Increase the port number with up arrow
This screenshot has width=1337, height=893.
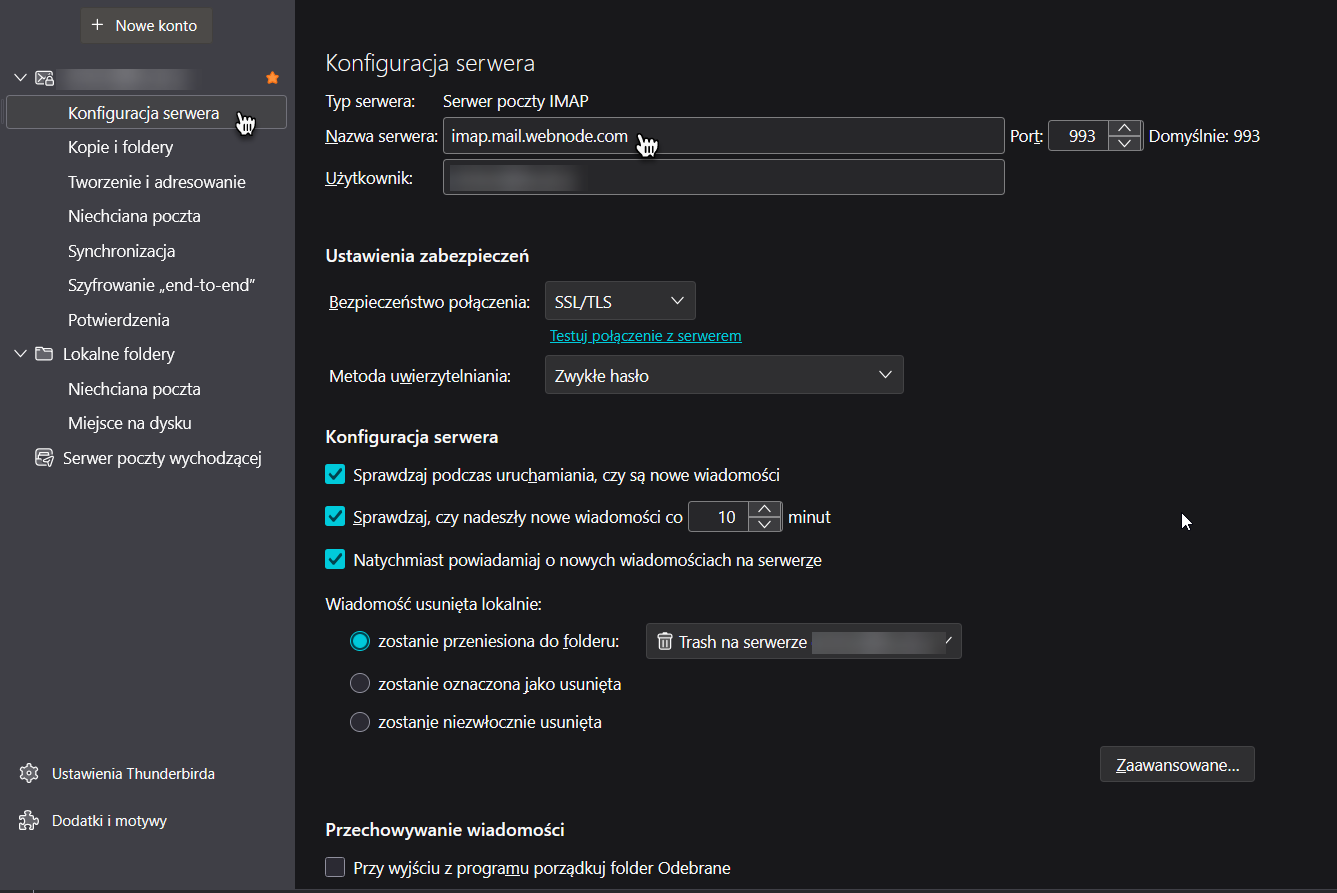click(1125, 128)
